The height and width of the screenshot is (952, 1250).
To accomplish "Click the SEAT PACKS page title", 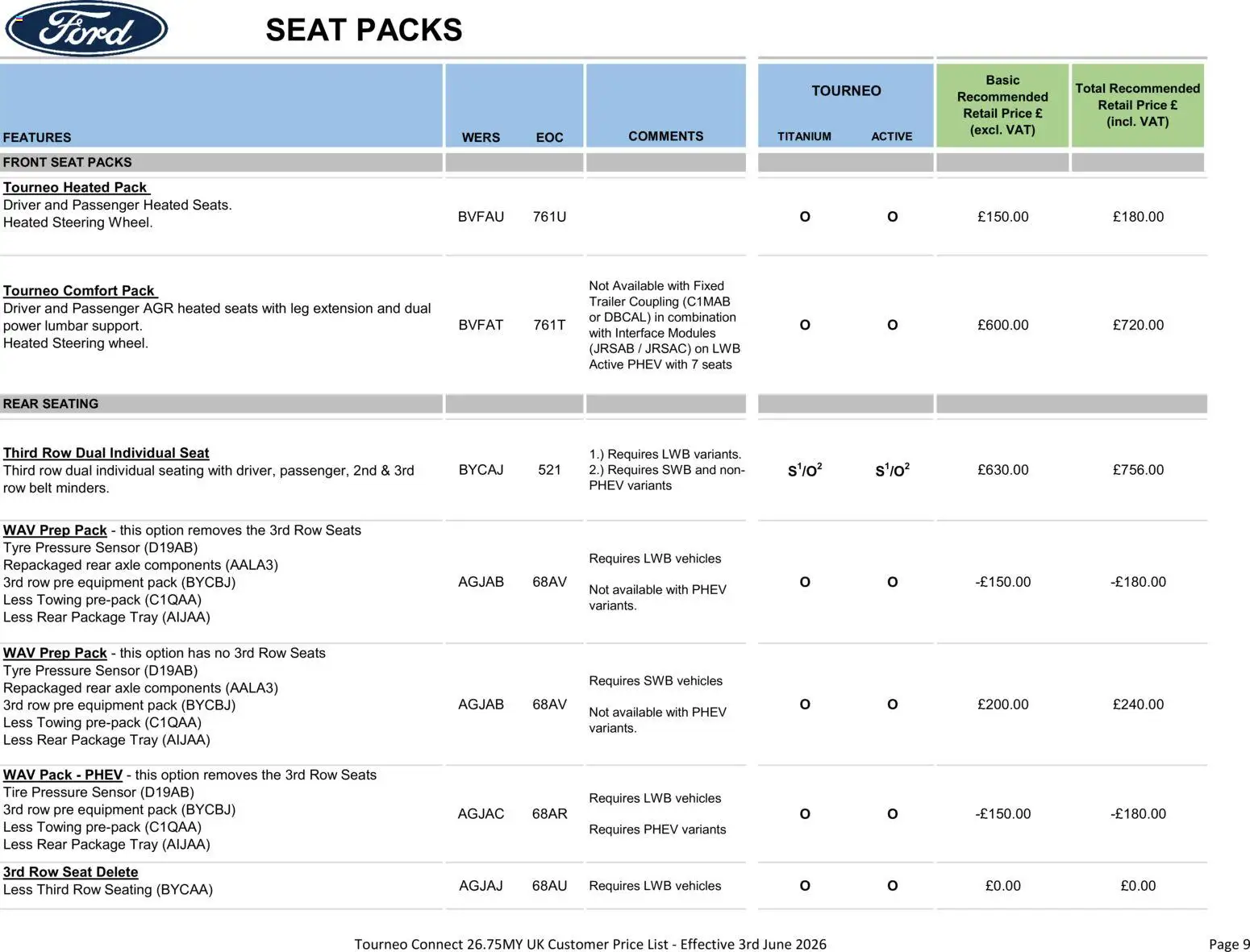I will 364,30.
